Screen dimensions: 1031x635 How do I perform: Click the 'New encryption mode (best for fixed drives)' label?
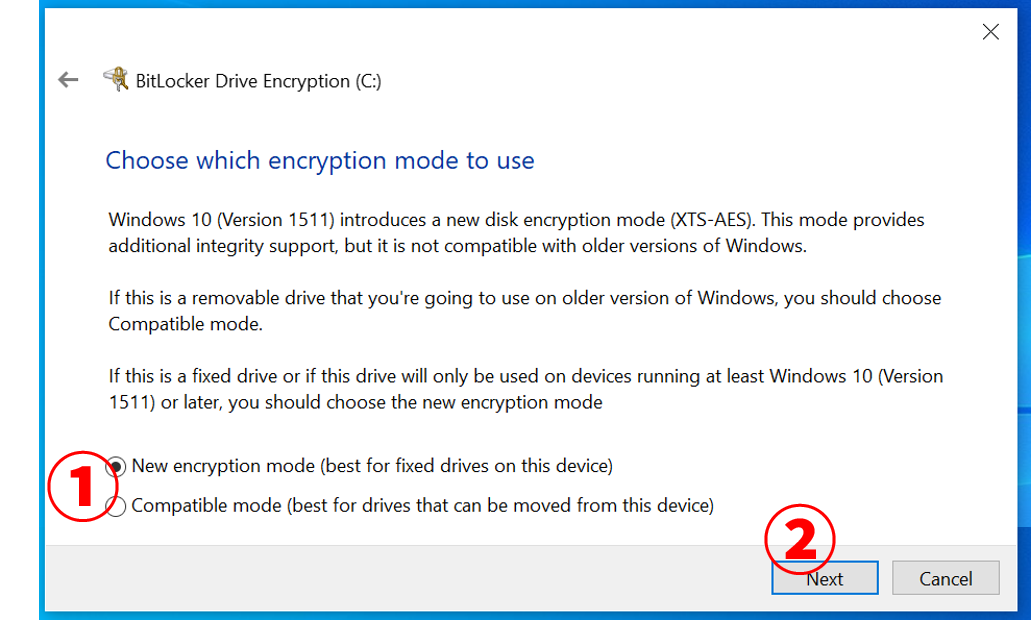pos(372,466)
